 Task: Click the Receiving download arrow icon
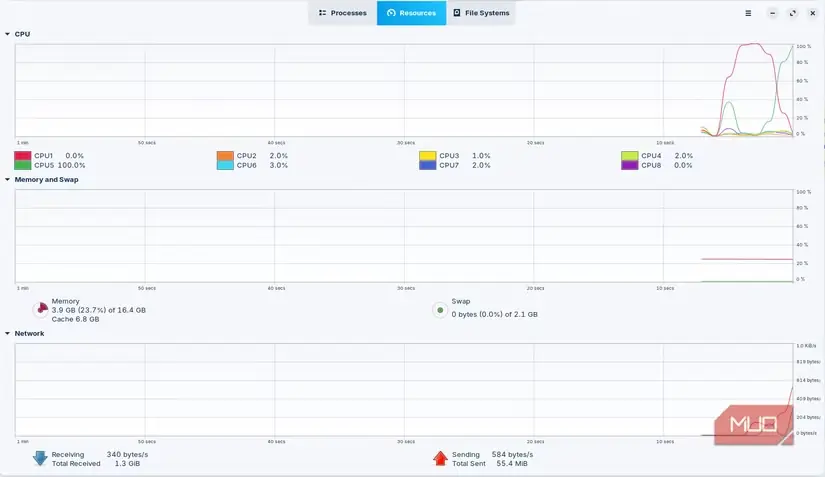click(x=40, y=458)
